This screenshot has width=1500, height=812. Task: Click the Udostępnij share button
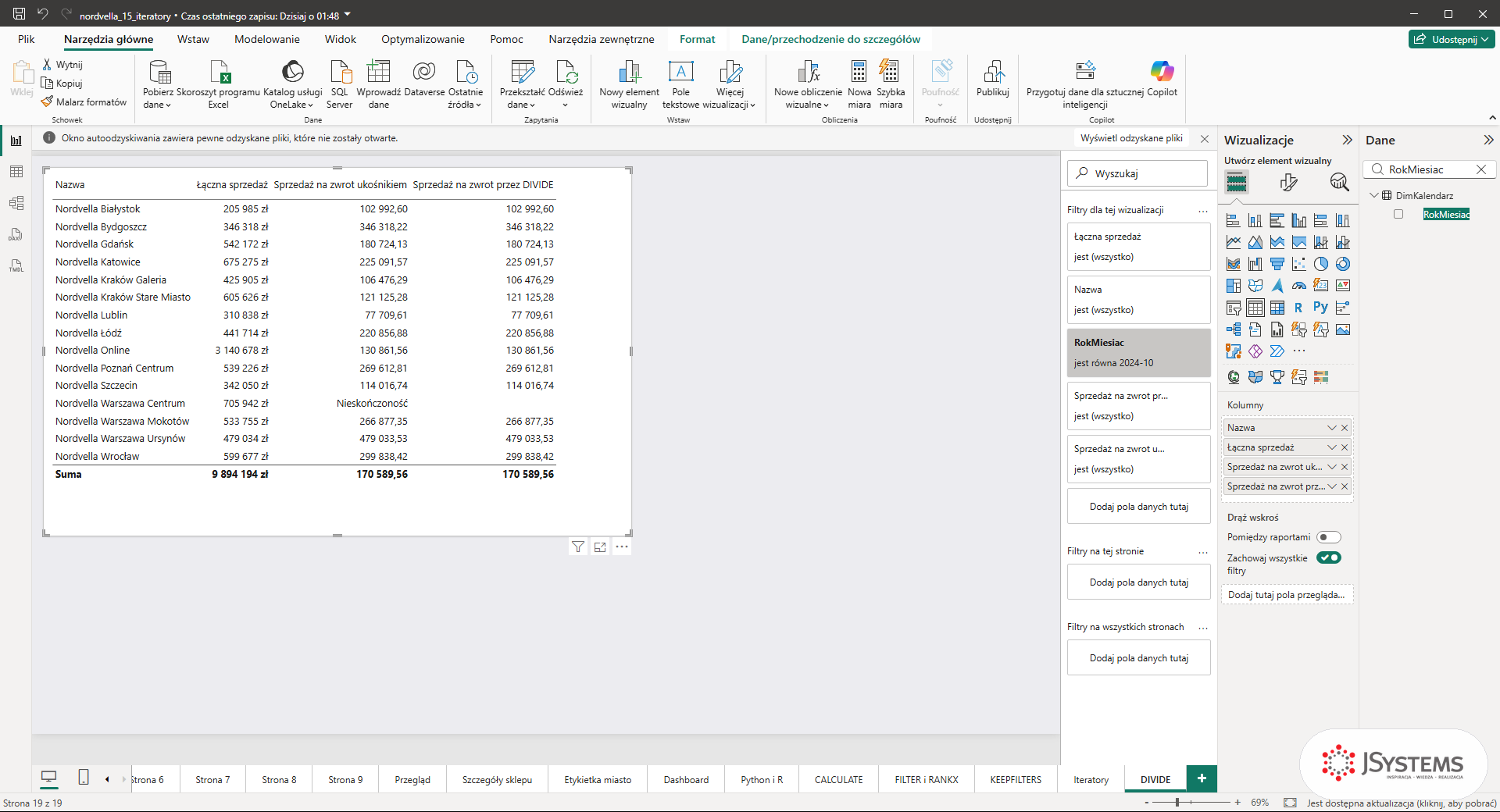[1452, 39]
